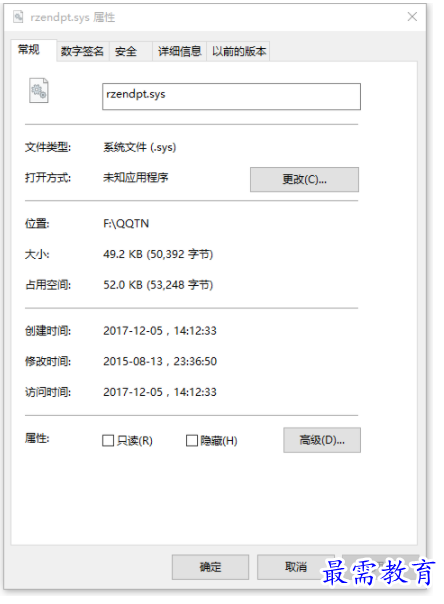Click the created time 2017-12-05 value beside 创建时间
The width and height of the screenshot is (444, 604).
(160, 331)
